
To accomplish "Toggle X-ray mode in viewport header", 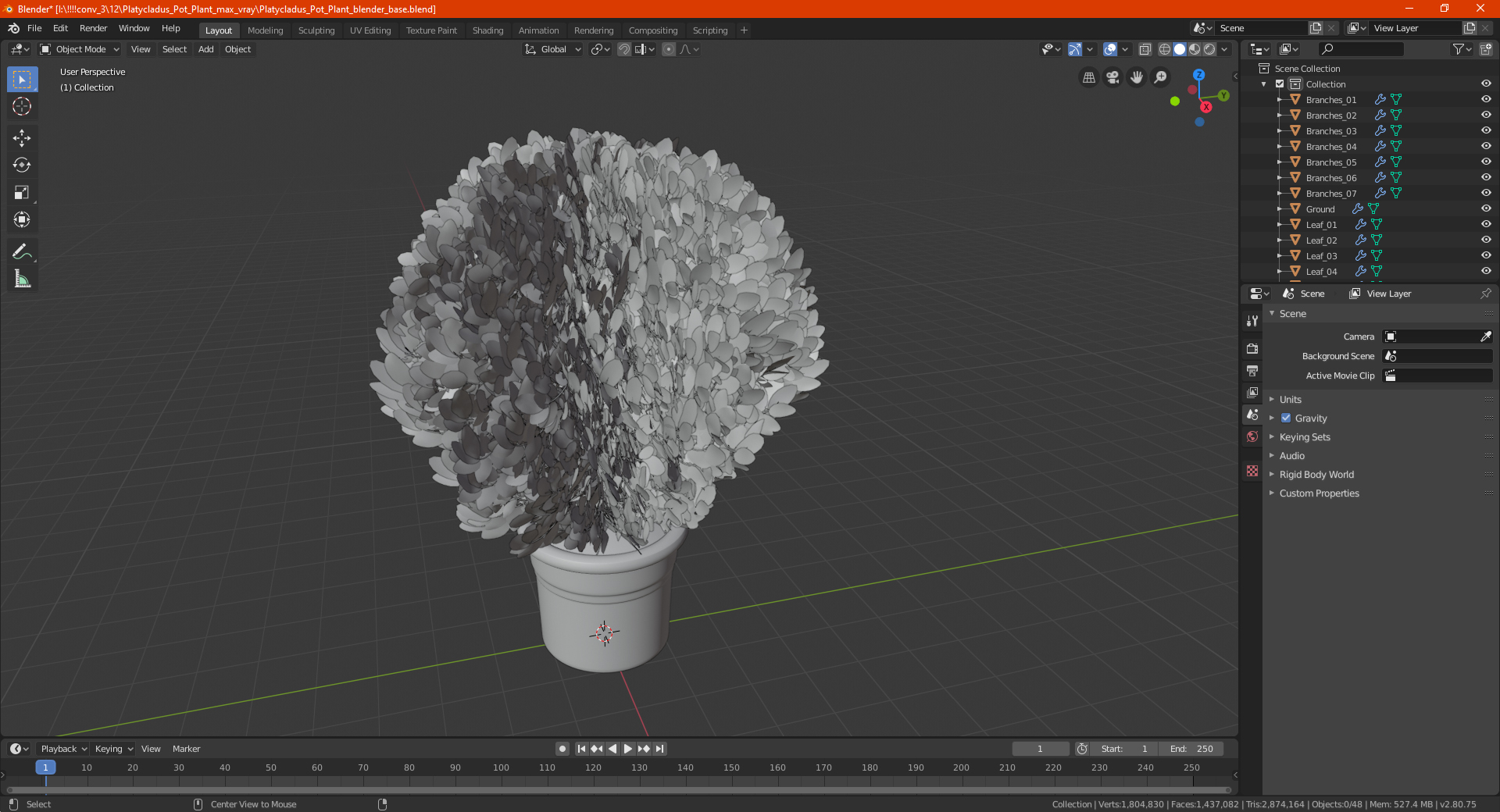I will point(1145,49).
